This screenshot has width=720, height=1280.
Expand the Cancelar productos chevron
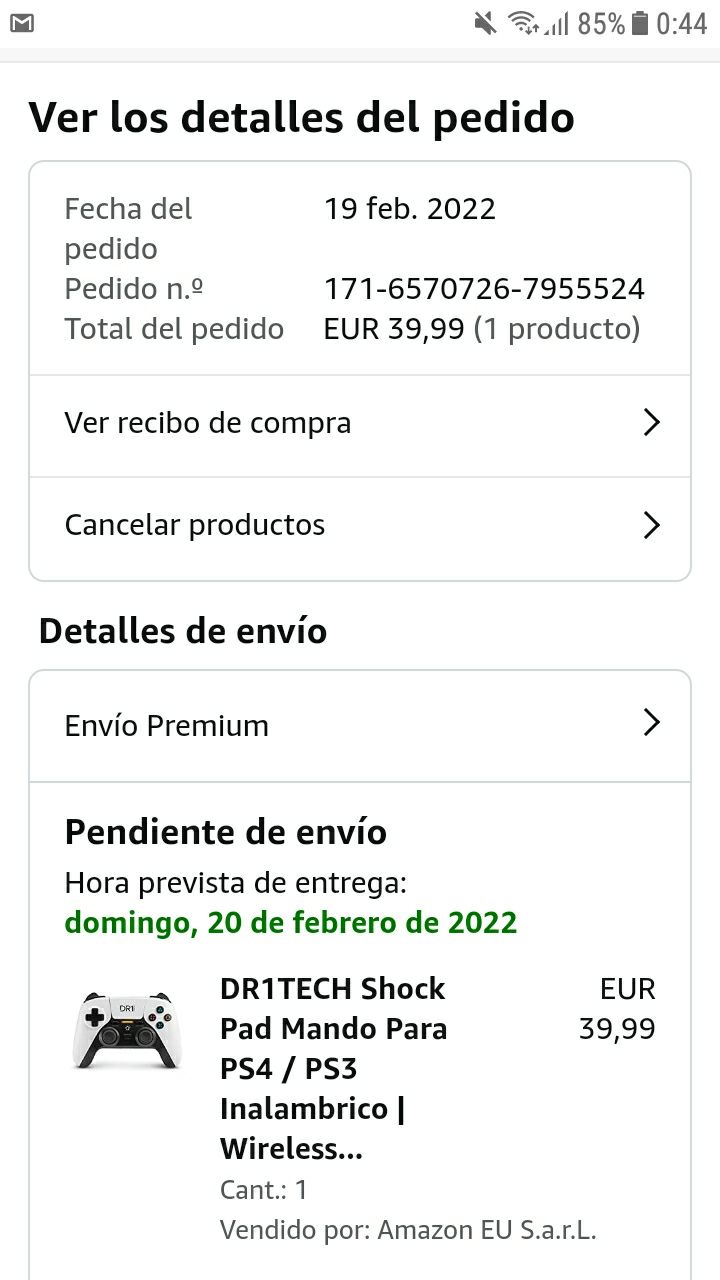click(x=652, y=525)
